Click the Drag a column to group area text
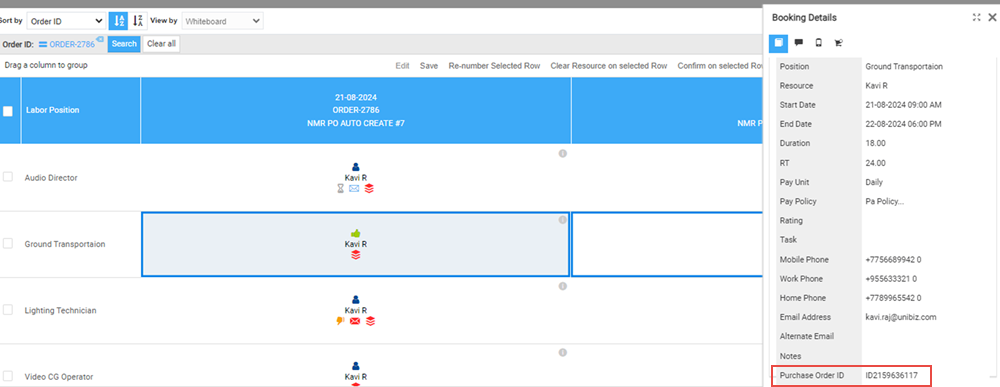The width and height of the screenshot is (1000, 387). [x=46, y=65]
